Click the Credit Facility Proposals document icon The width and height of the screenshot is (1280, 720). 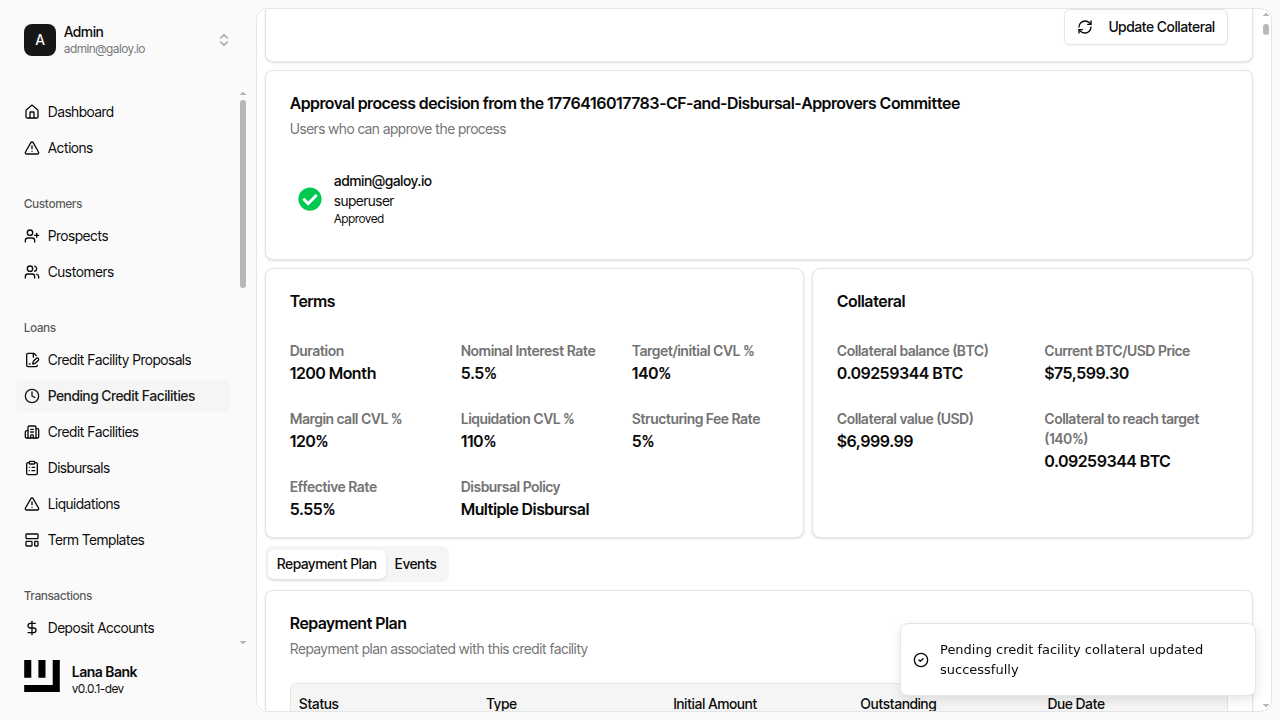[x=32, y=360]
